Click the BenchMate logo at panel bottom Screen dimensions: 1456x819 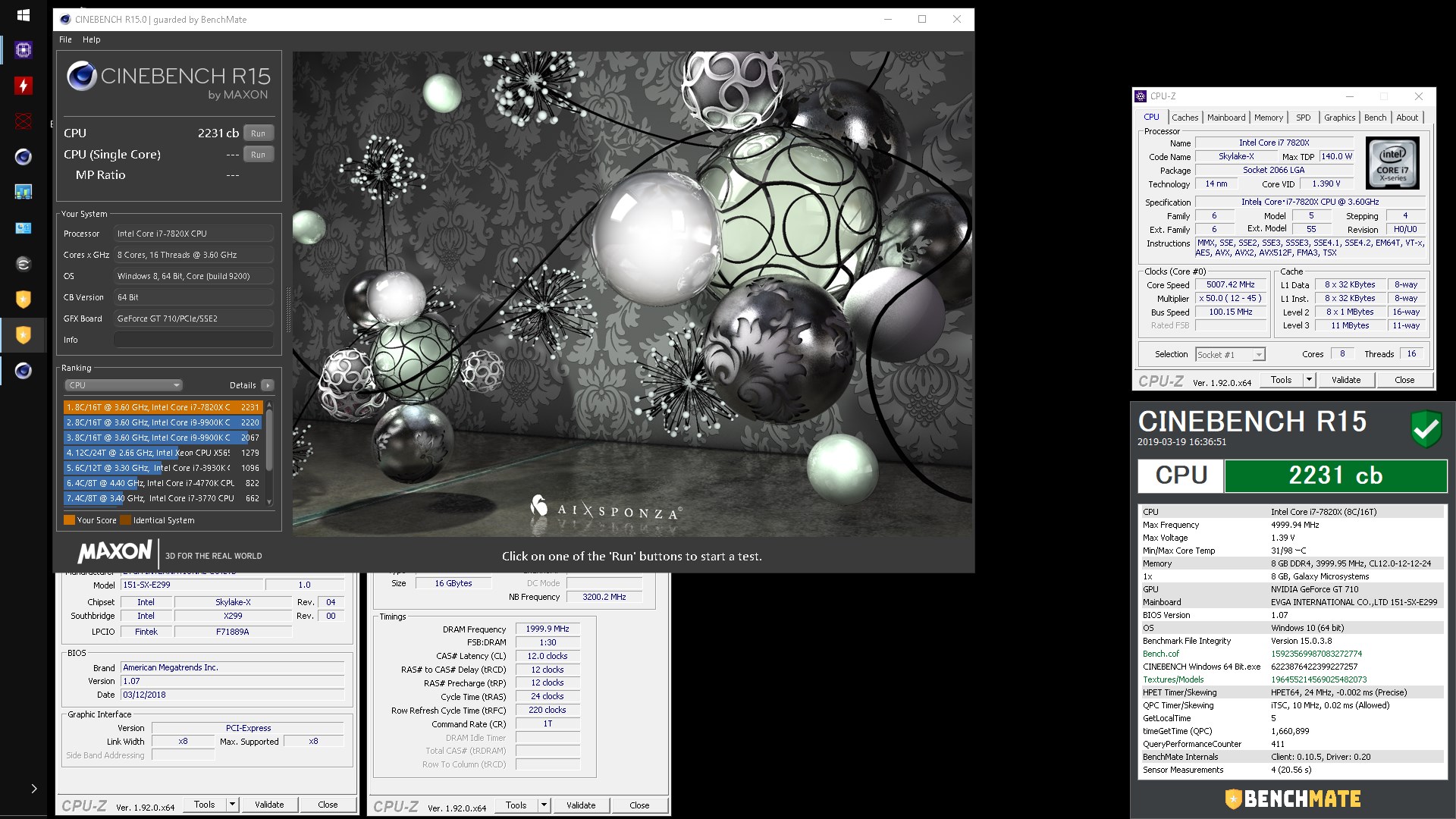1293,799
